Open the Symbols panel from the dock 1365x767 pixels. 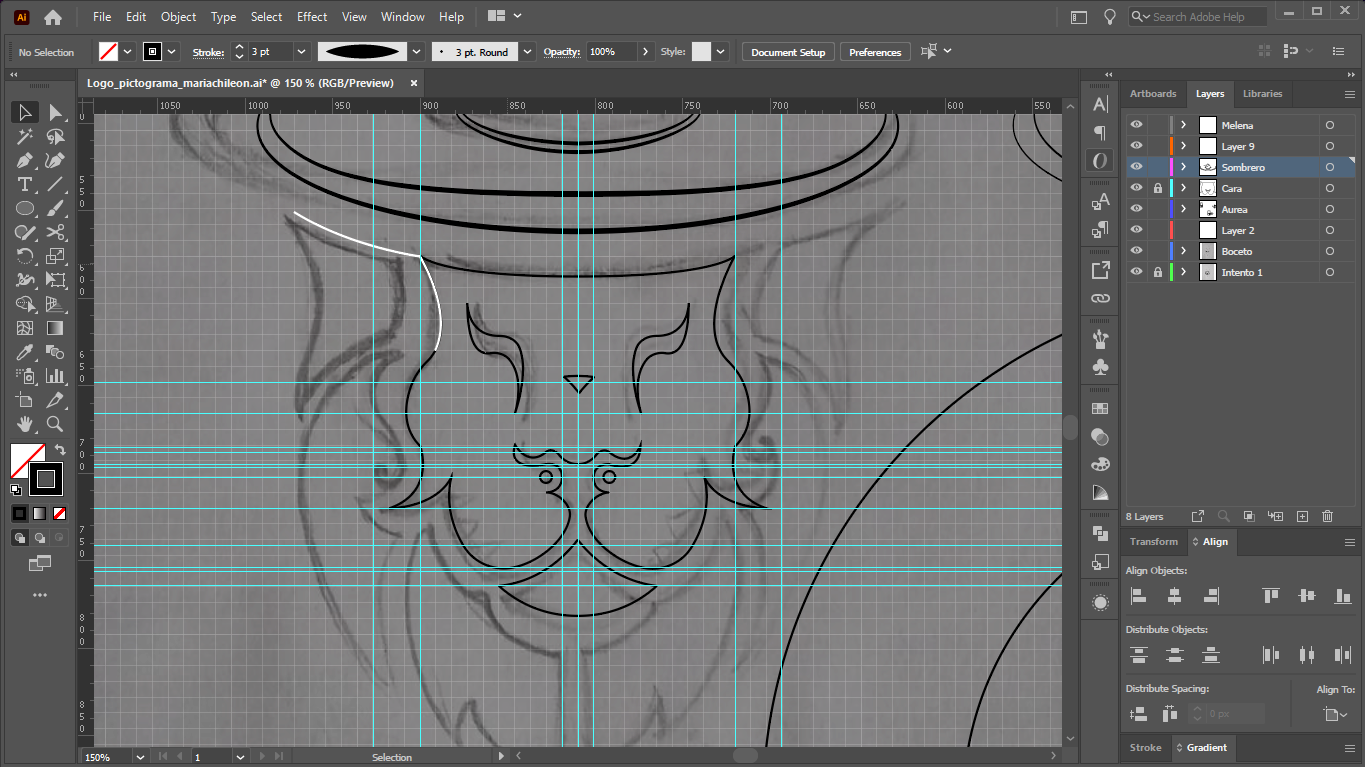(x=1100, y=367)
